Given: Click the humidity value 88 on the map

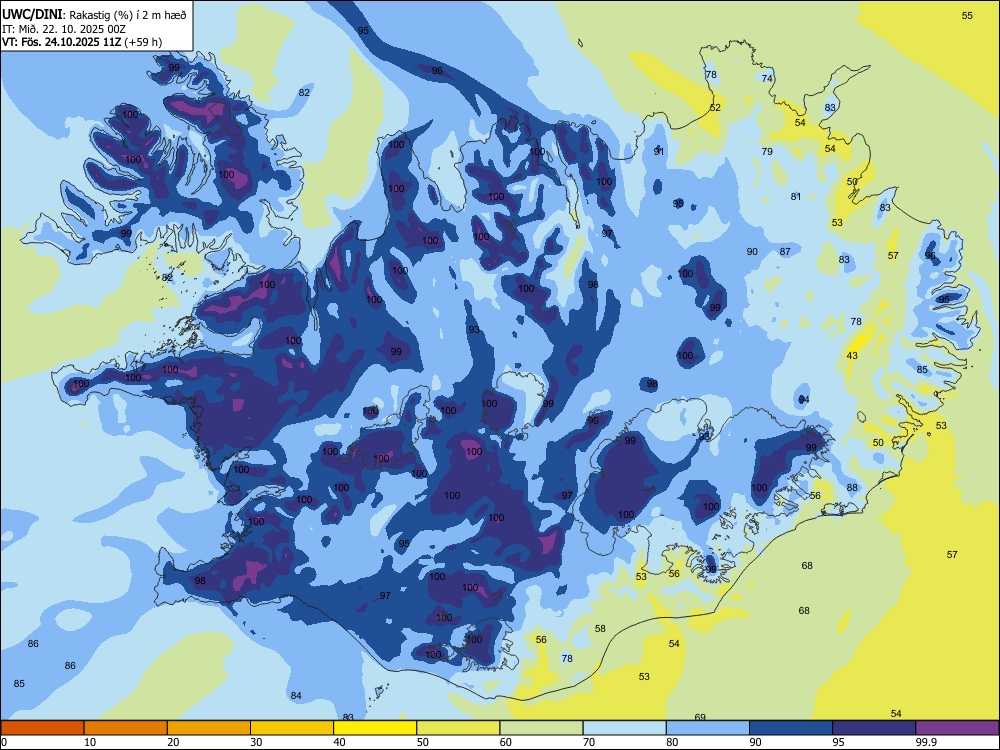Looking at the screenshot, I should click(x=852, y=488).
